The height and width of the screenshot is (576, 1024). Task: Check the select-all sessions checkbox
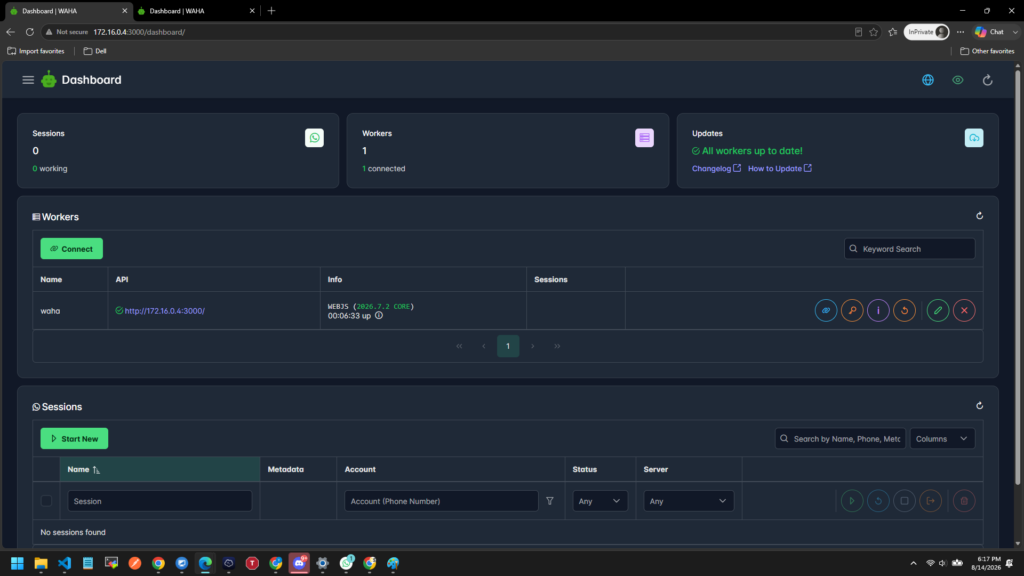pyautogui.click(x=46, y=501)
